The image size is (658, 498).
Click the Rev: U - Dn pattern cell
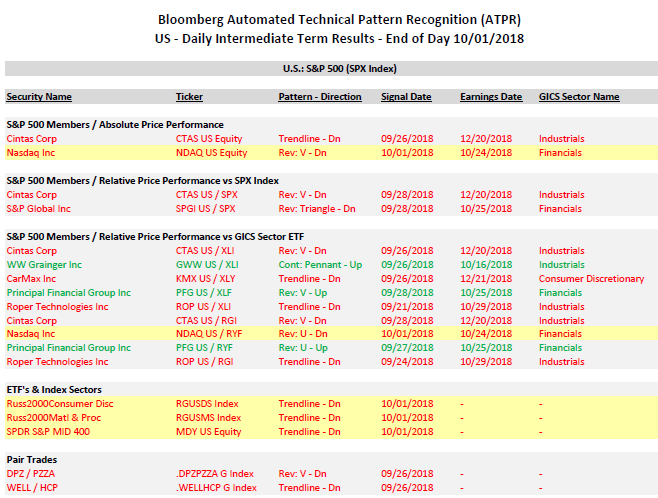(303, 334)
